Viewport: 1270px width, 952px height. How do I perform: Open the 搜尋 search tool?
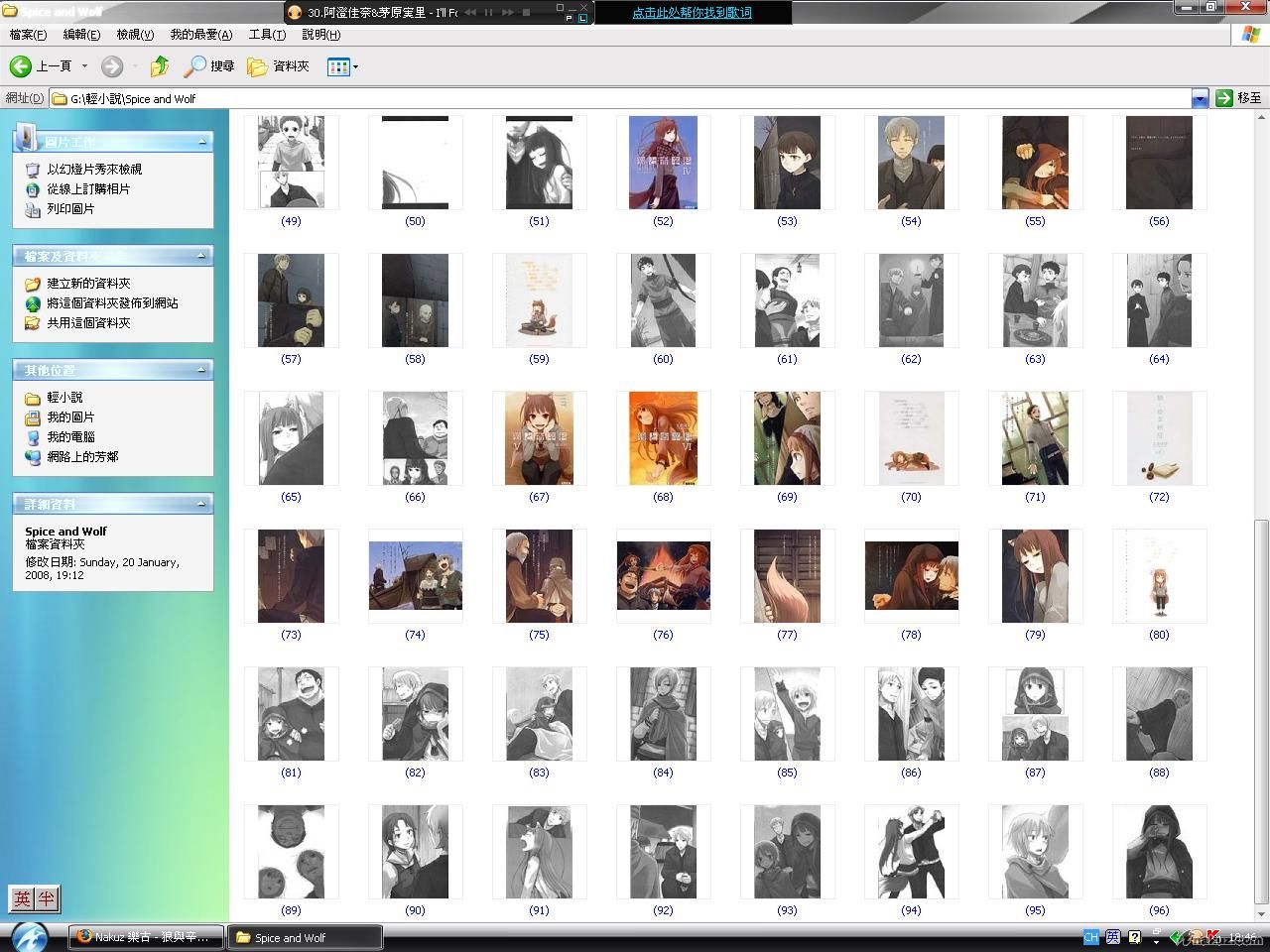coord(209,66)
